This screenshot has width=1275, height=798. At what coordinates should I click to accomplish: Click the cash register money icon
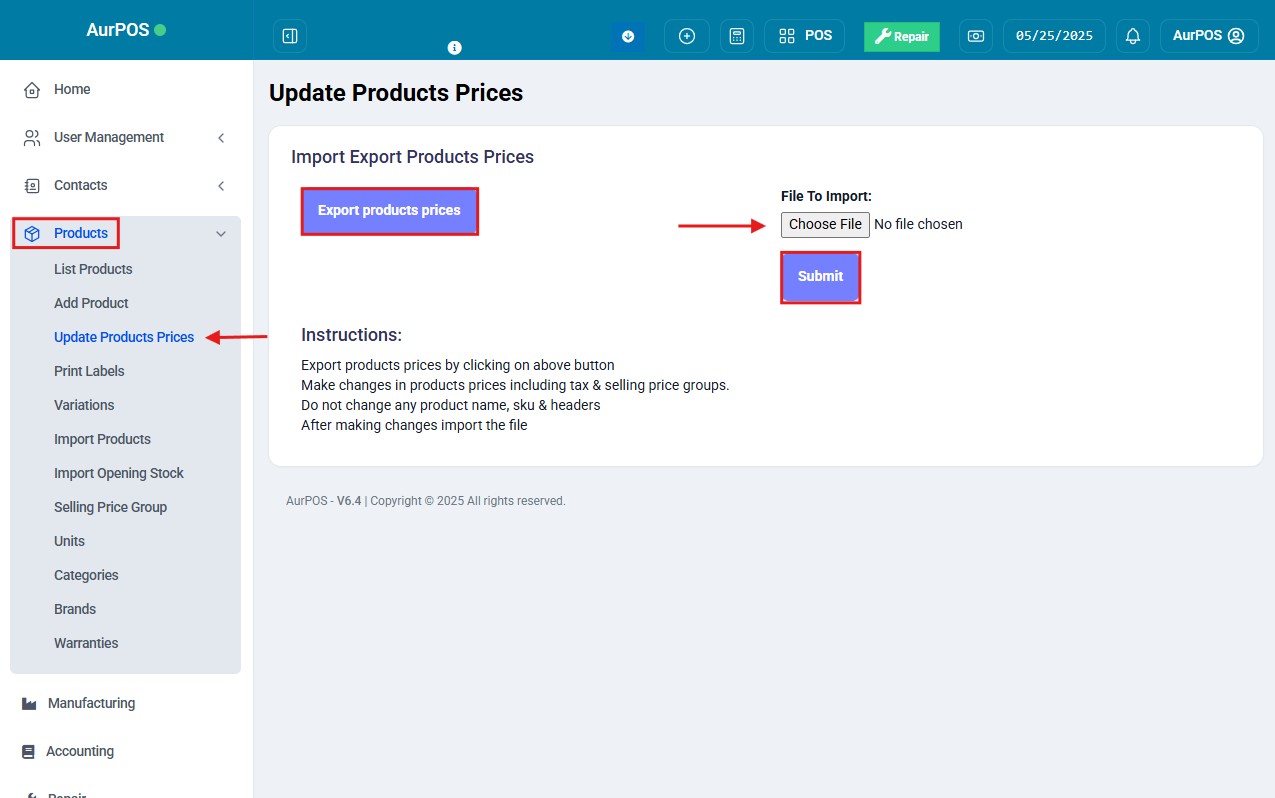(x=976, y=36)
